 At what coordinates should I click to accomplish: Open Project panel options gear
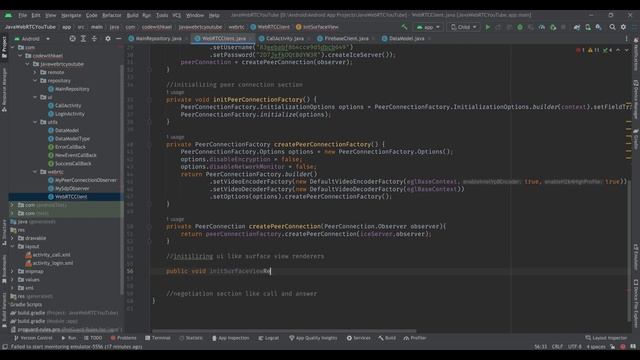(108, 38)
